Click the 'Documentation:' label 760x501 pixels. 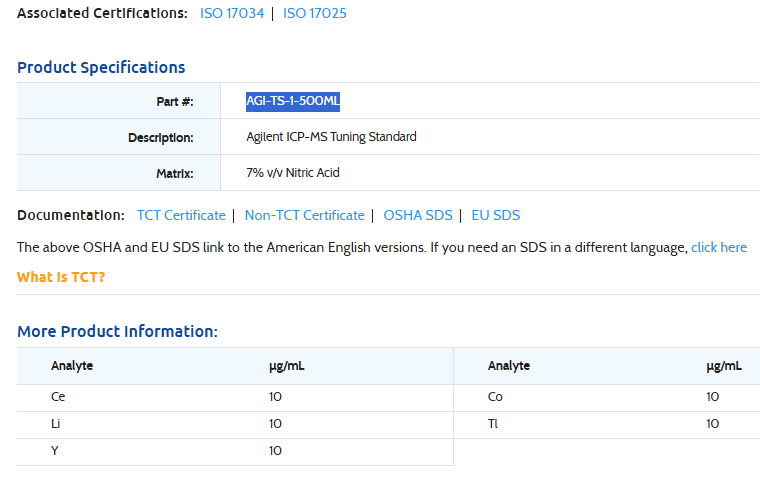click(x=71, y=215)
